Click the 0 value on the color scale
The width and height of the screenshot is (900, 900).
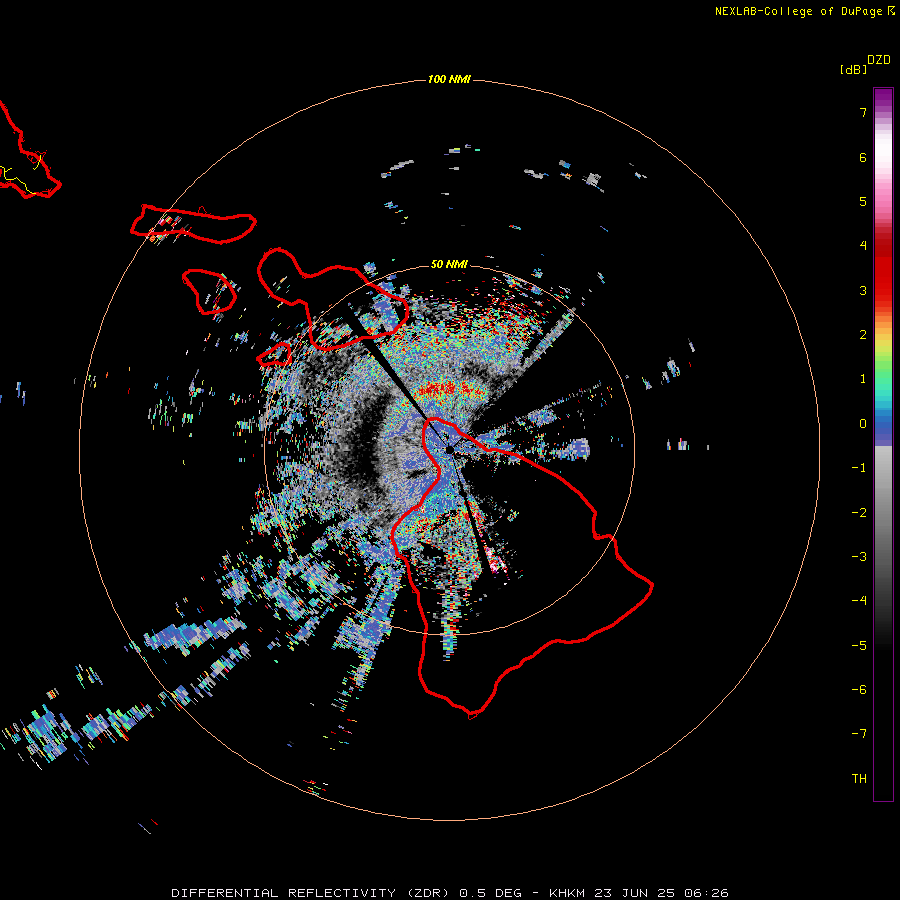tap(863, 424)
